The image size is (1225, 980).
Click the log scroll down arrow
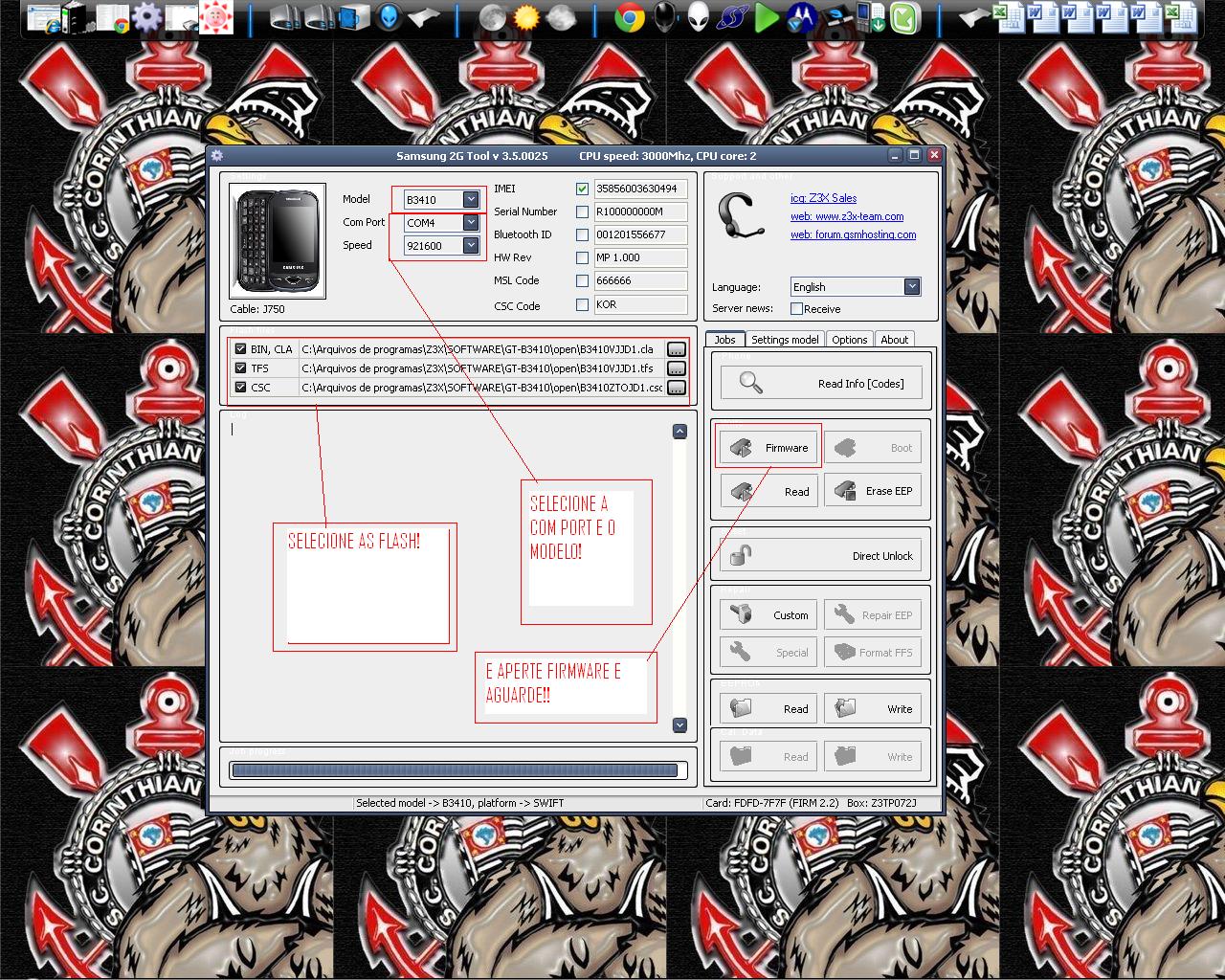click(679, 725)
